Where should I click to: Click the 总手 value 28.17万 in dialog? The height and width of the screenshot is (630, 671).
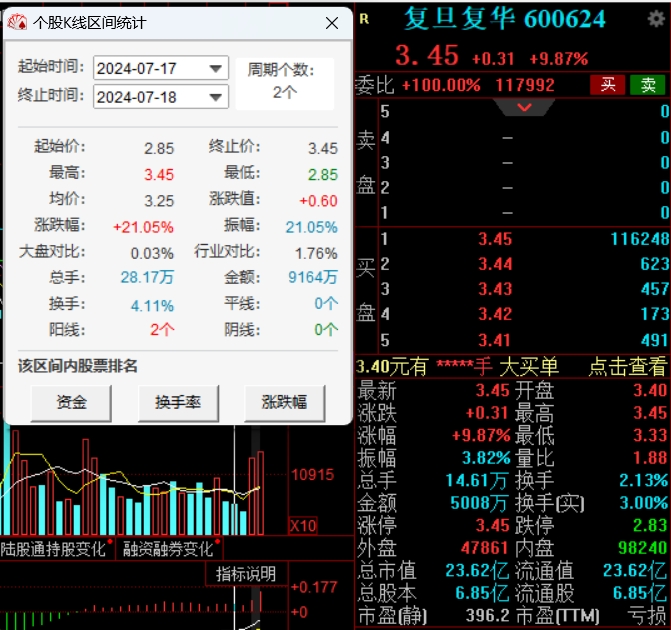point(147,277)
